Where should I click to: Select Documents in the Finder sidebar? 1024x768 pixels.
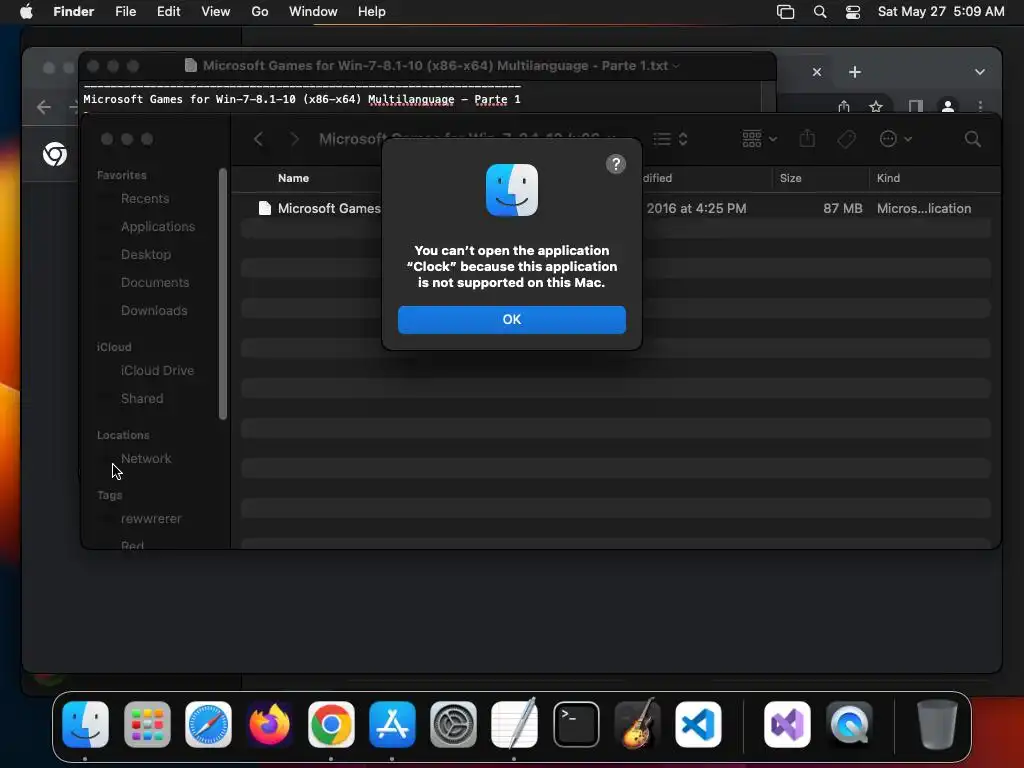point(155,283)
